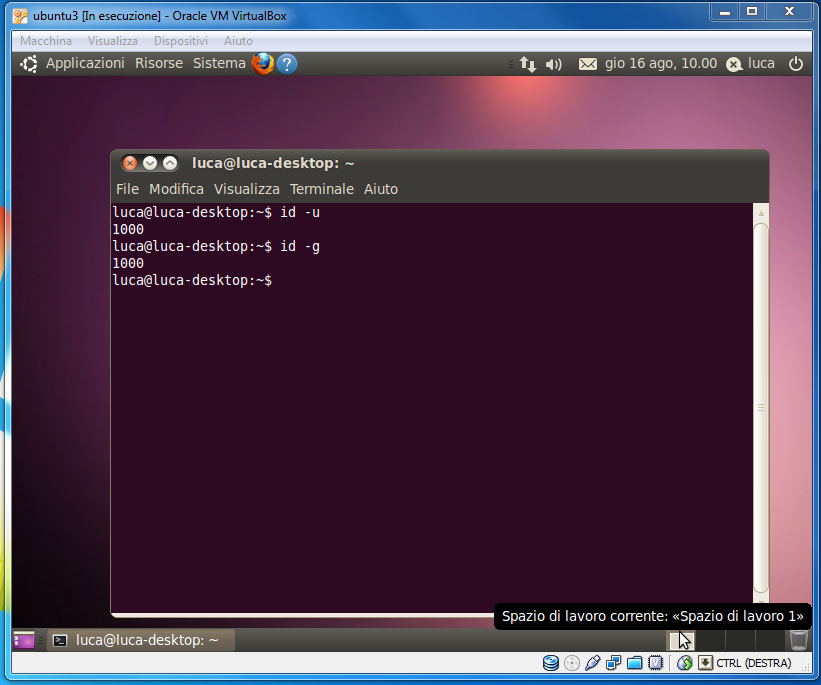Viewport: 821px width, 685px height.
Task: Click the terminal vertical scrollbar track
Action: pos(761,408)
